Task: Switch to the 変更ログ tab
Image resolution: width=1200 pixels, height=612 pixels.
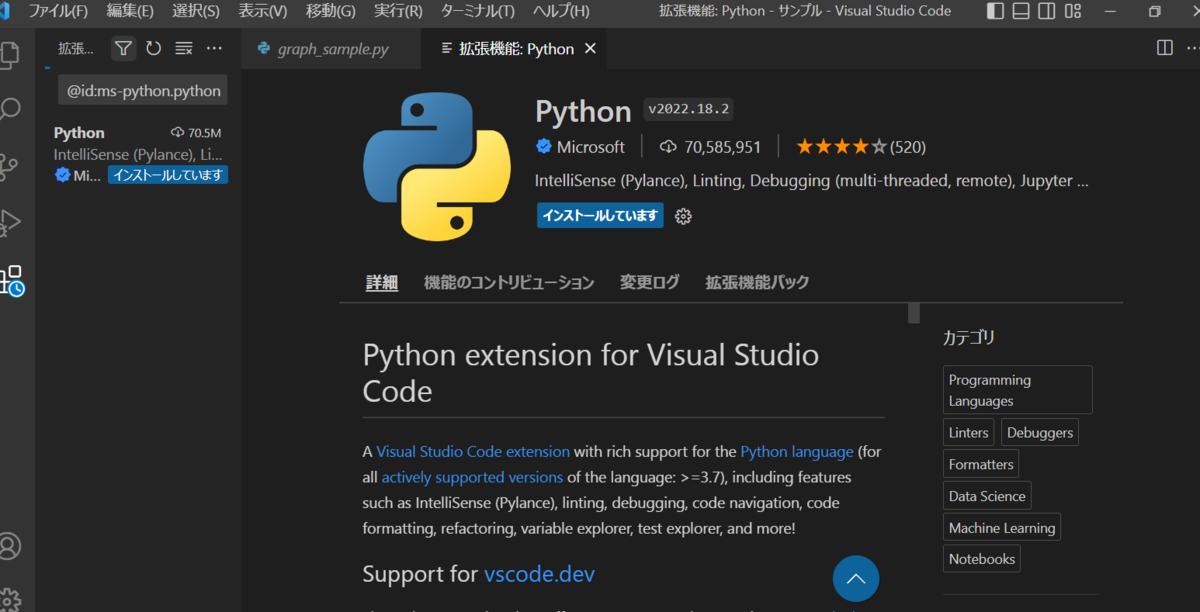Action: click(x=649, y=282)
